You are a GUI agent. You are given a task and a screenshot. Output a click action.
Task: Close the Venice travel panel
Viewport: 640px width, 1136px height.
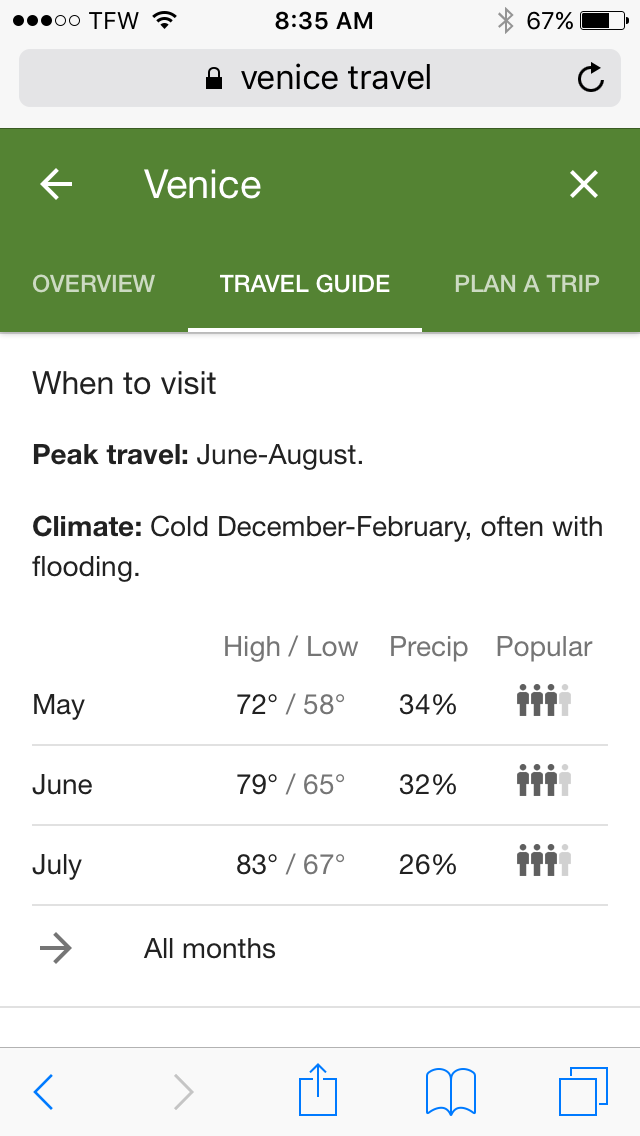[x=583, y=184]
